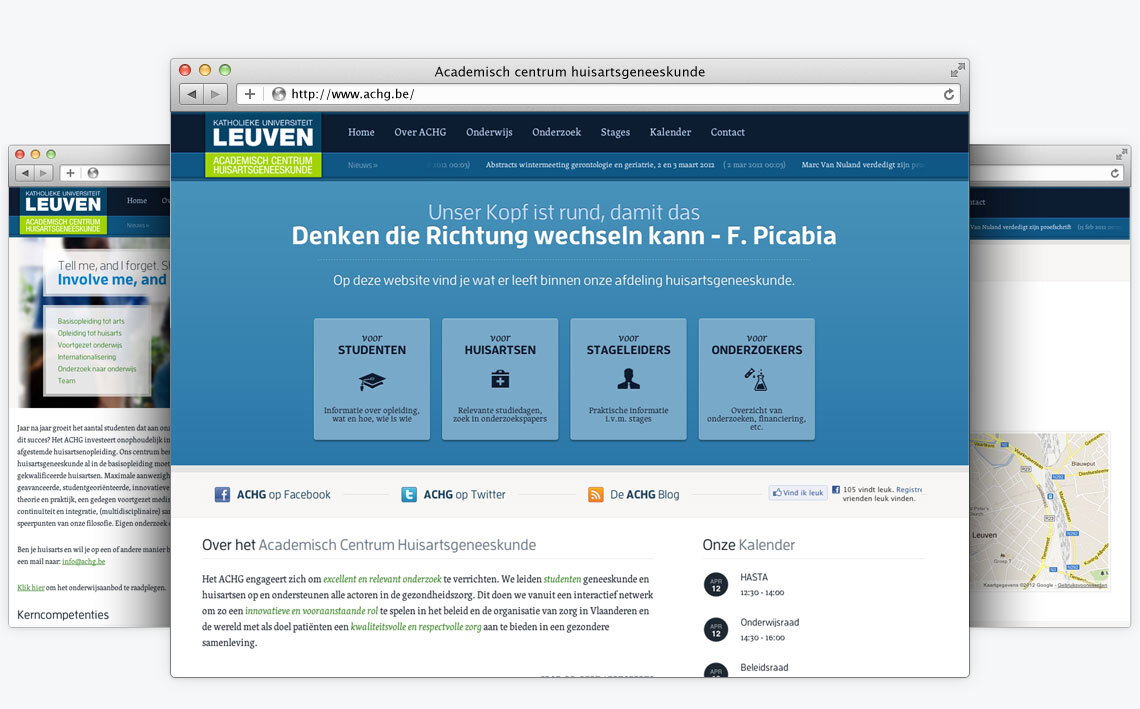Image resolution: width=1140 pixels, height=709 pixels.
Task: Open the Onderwijs menu item
Action: tap(489, 132)
